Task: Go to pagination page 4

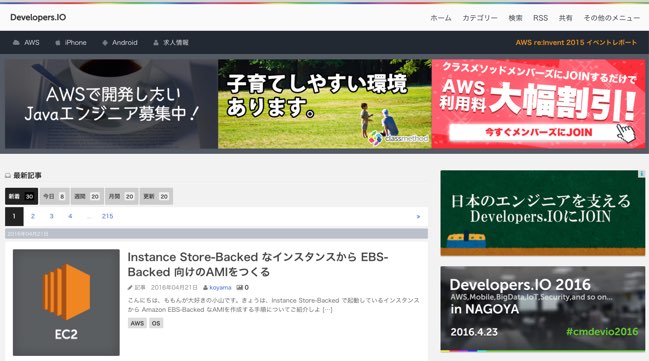Action: (x=70, y=216)
